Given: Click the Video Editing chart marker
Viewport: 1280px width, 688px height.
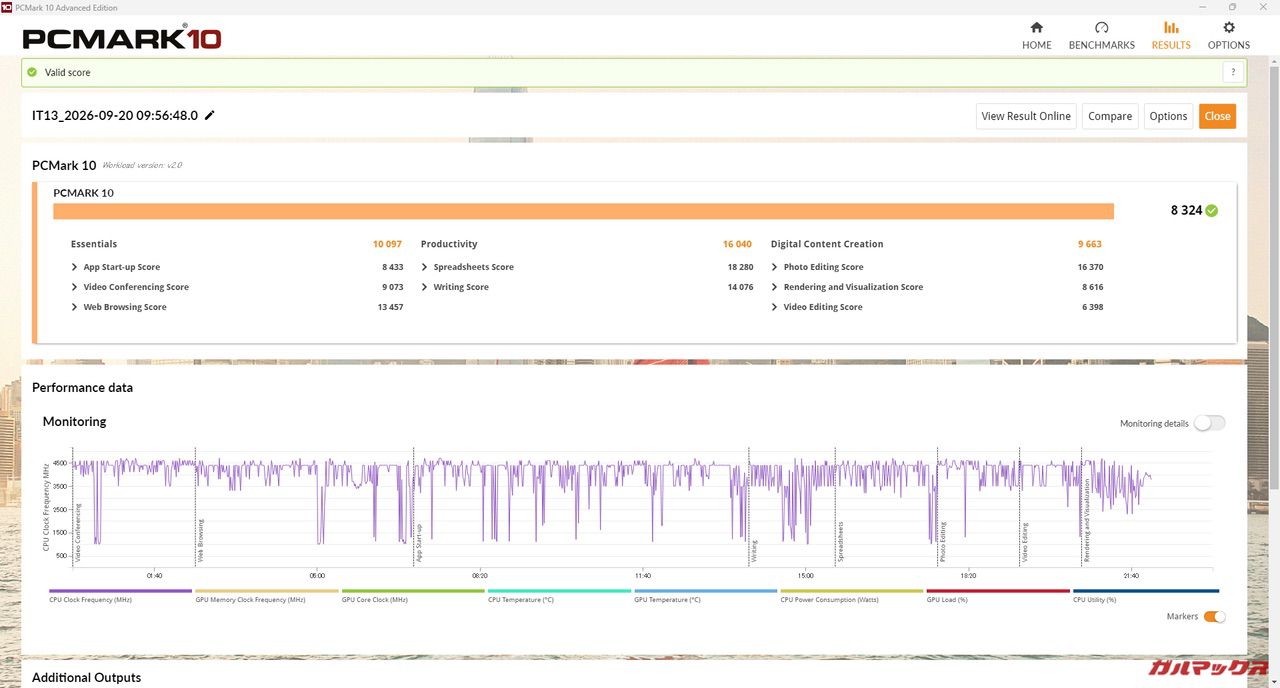Looking at the screenshot, I should pos(1025,543).
